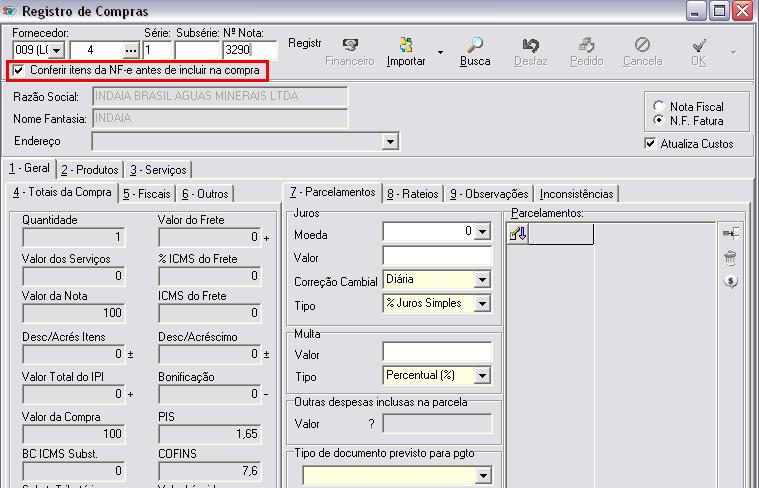Switch to the 2 - Produtos tab
759x488 pixels.
point(89,170)
